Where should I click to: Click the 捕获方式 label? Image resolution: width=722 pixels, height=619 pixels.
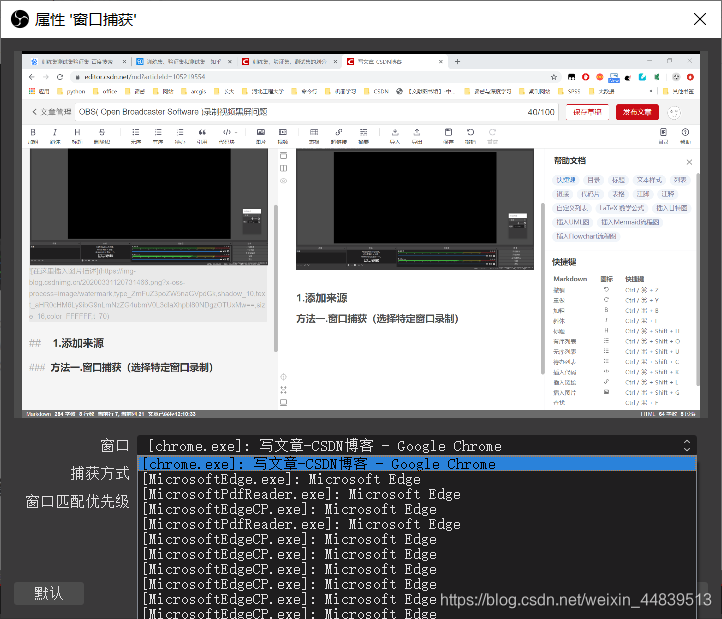100,473
